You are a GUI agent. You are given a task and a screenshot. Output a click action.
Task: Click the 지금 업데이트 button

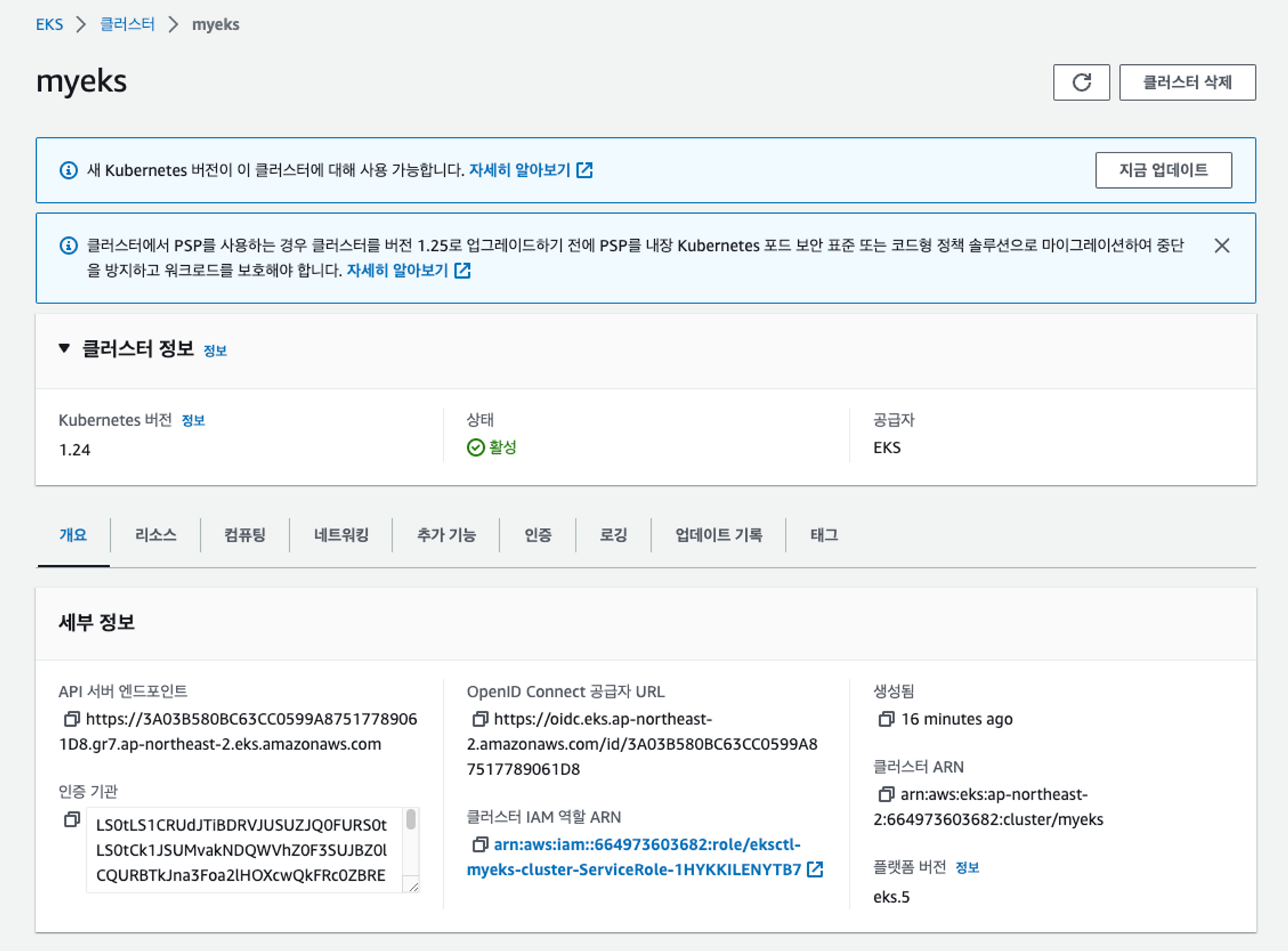pos(1163,170)
